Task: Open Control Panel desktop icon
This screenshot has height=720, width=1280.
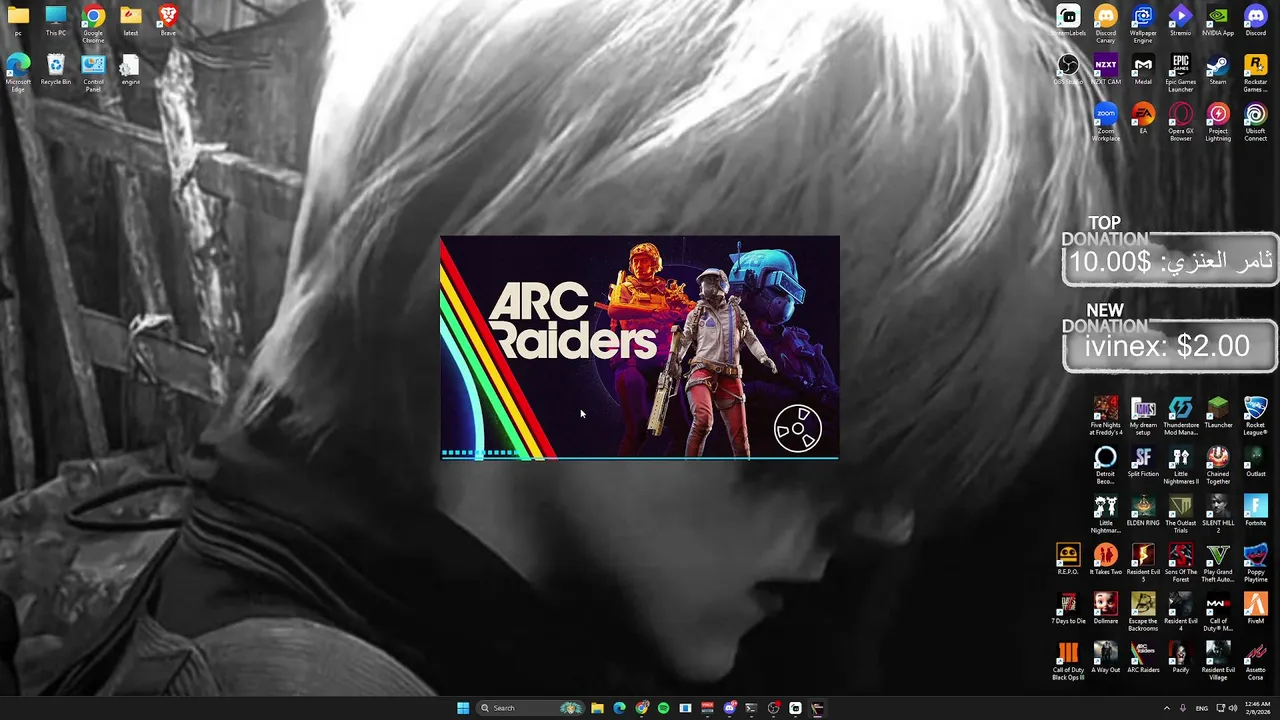Action: pyautogui.click(x=93, y=74)
